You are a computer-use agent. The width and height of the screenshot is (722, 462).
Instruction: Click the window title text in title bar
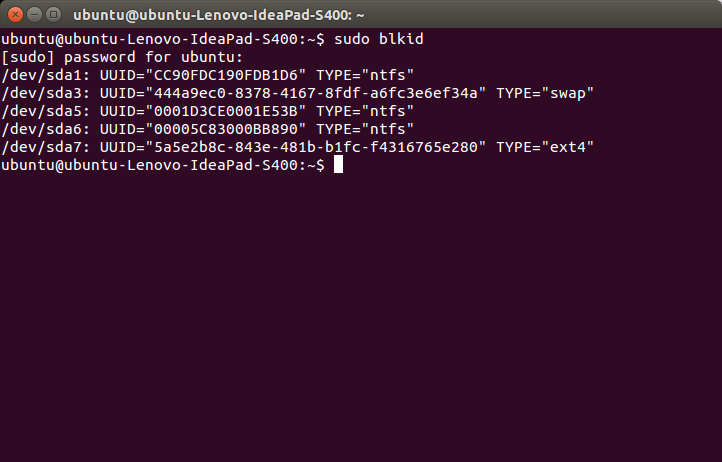pos(219,15)
